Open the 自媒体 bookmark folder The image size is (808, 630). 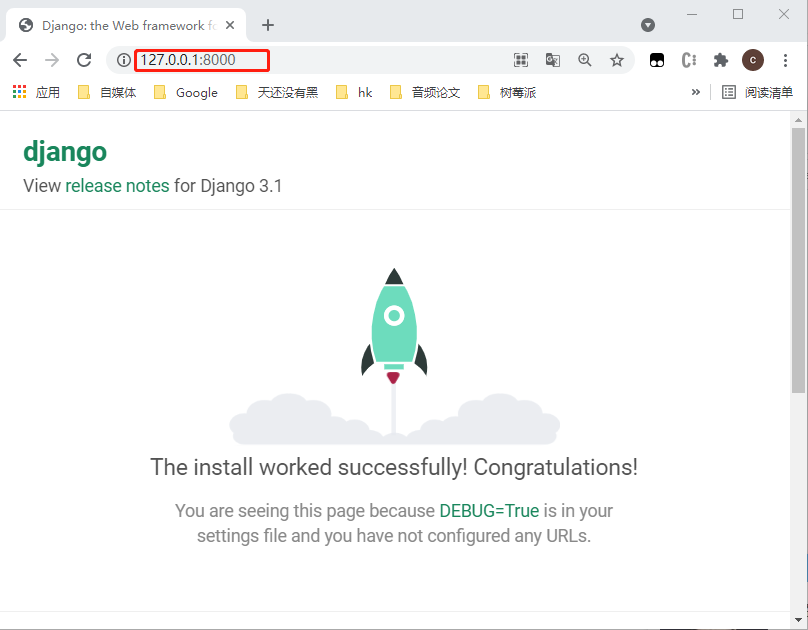pos(107,93)
